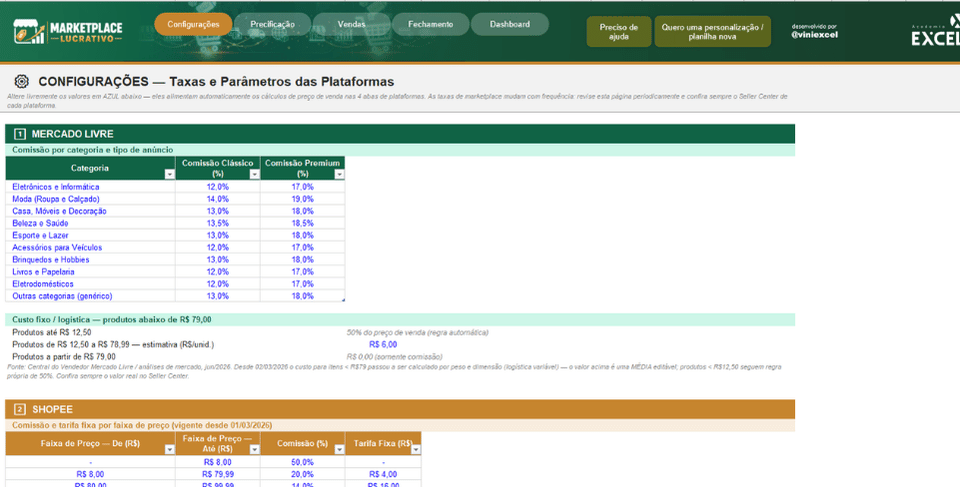Click the settings gear icon beside CONFIGURAÇÕES
Image resolution: width=960 pixels, height=487 pixels.
point(21,81)
